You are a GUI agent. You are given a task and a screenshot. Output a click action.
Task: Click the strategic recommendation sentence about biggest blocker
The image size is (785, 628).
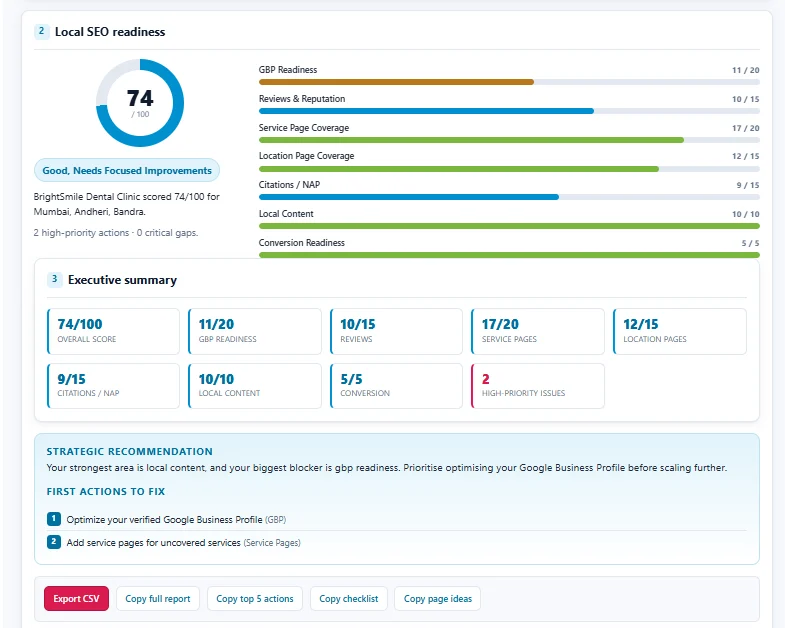[x=386, y=468]
